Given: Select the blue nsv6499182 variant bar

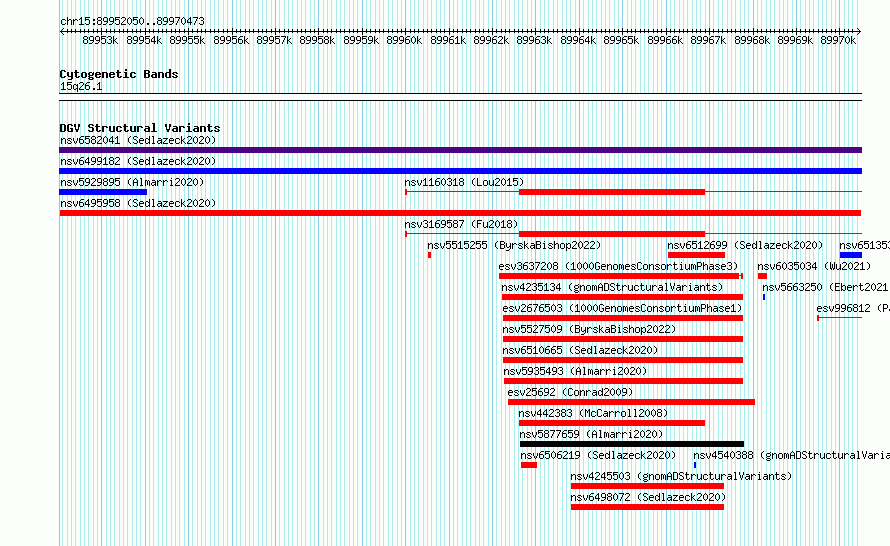Looking at the screenshot, I should click(x=460, y=171).
